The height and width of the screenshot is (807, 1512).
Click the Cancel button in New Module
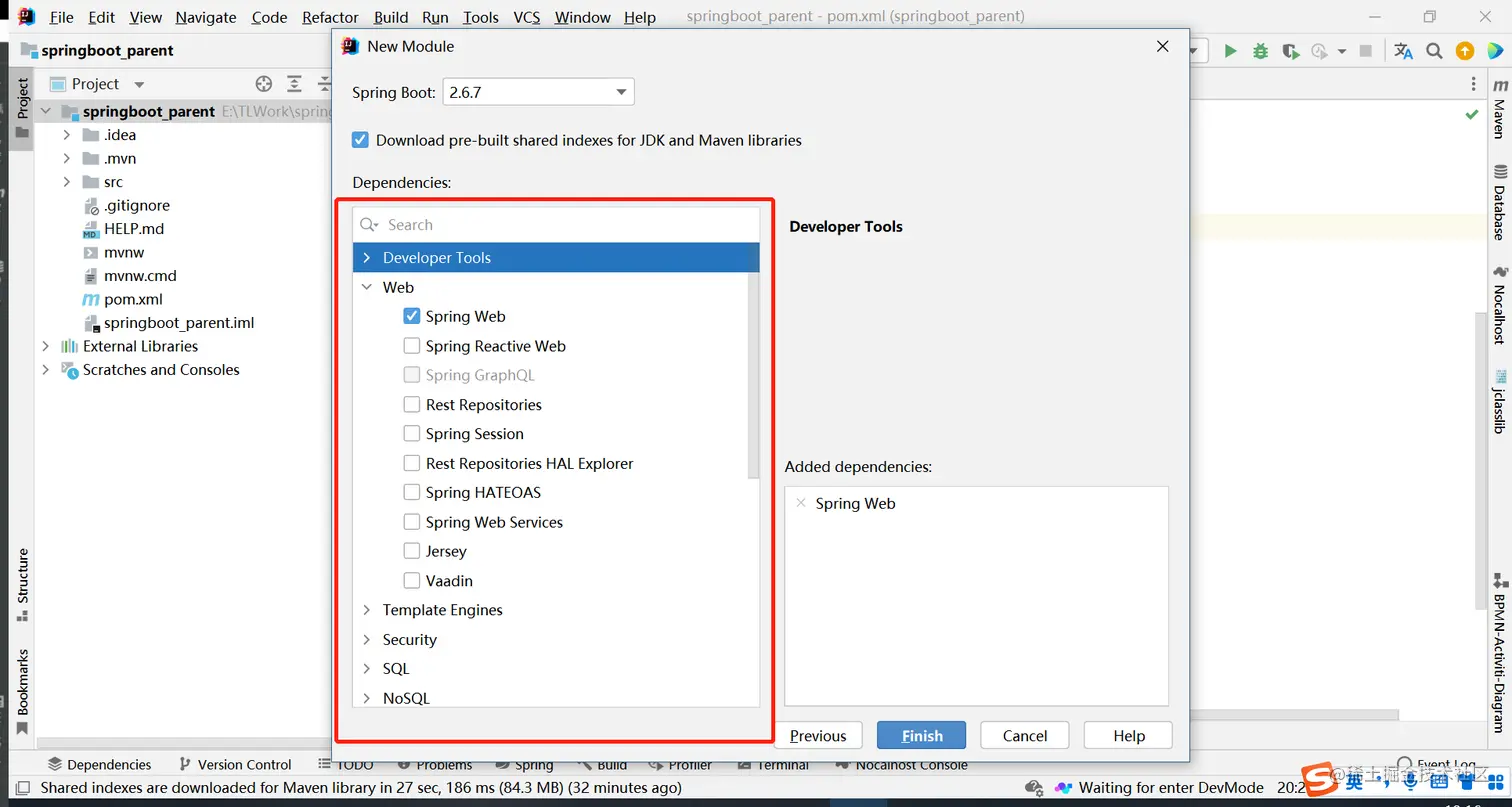pos(1025,736)
